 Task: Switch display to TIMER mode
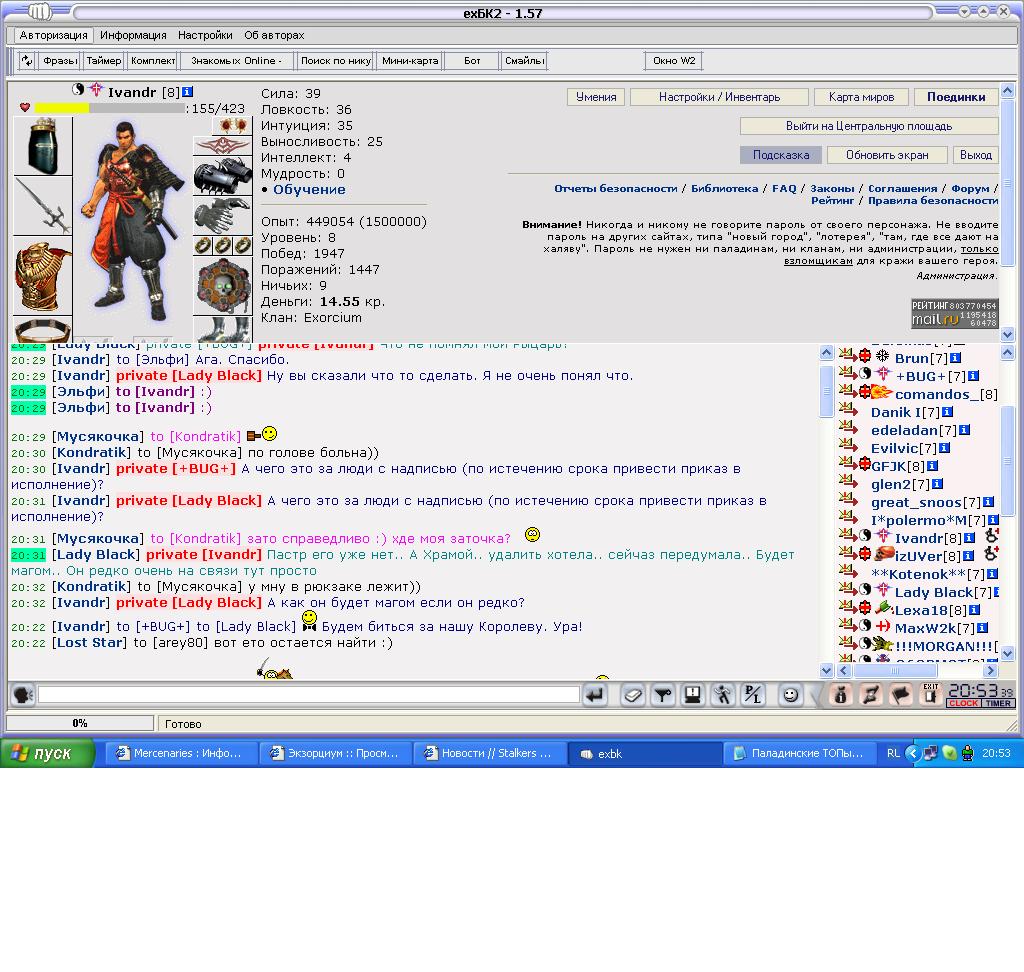(998, 704)
